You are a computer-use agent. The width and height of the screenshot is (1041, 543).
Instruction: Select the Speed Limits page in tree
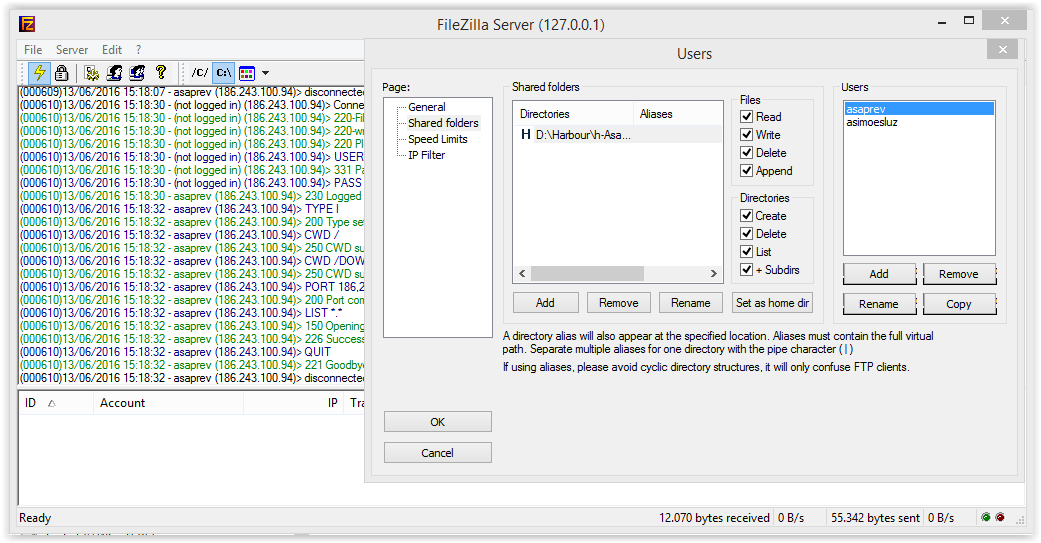click(437, 139)
